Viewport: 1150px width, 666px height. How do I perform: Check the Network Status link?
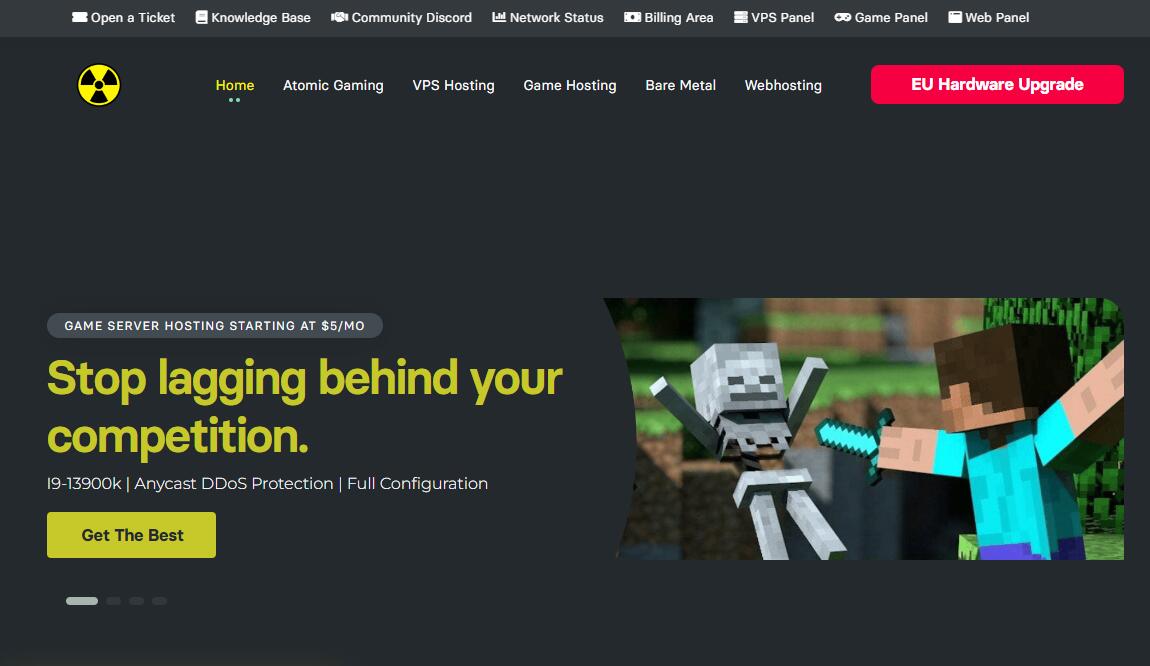point(548,17)
